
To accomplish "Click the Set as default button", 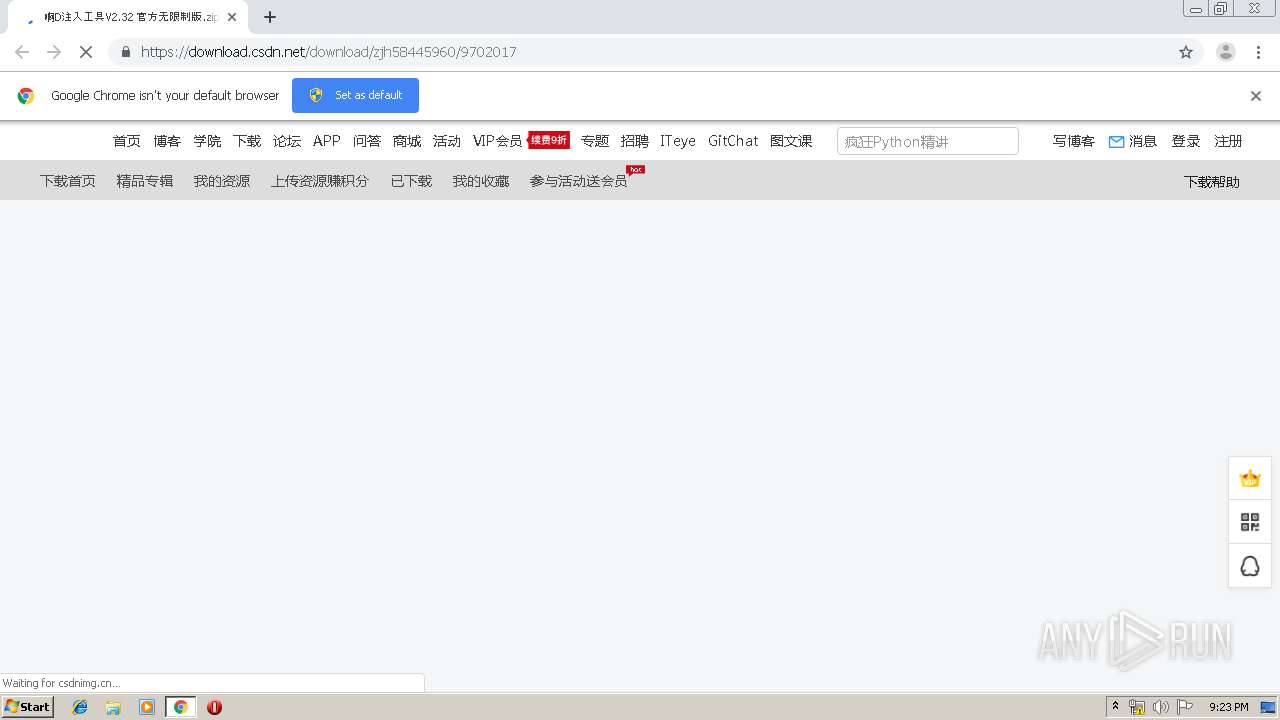I will pos(355,95).
